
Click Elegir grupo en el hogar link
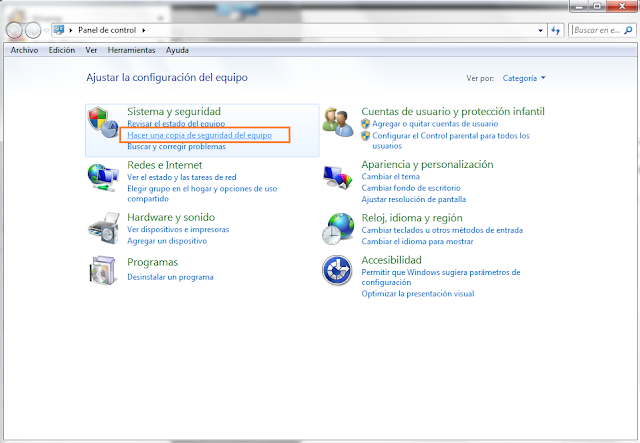pyautogui.click(x=202, y=194)
